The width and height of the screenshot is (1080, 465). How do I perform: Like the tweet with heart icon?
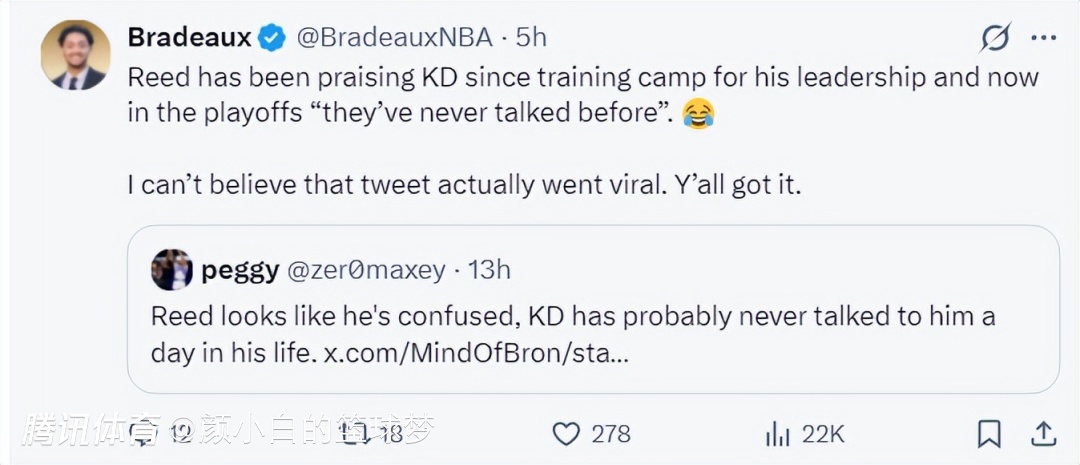(567, 433)
